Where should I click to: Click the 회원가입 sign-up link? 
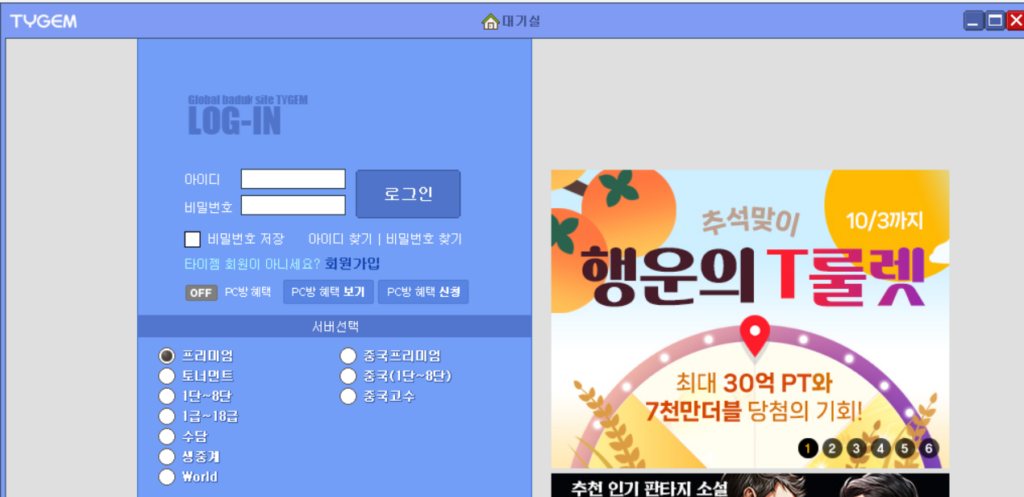(352, 264)
